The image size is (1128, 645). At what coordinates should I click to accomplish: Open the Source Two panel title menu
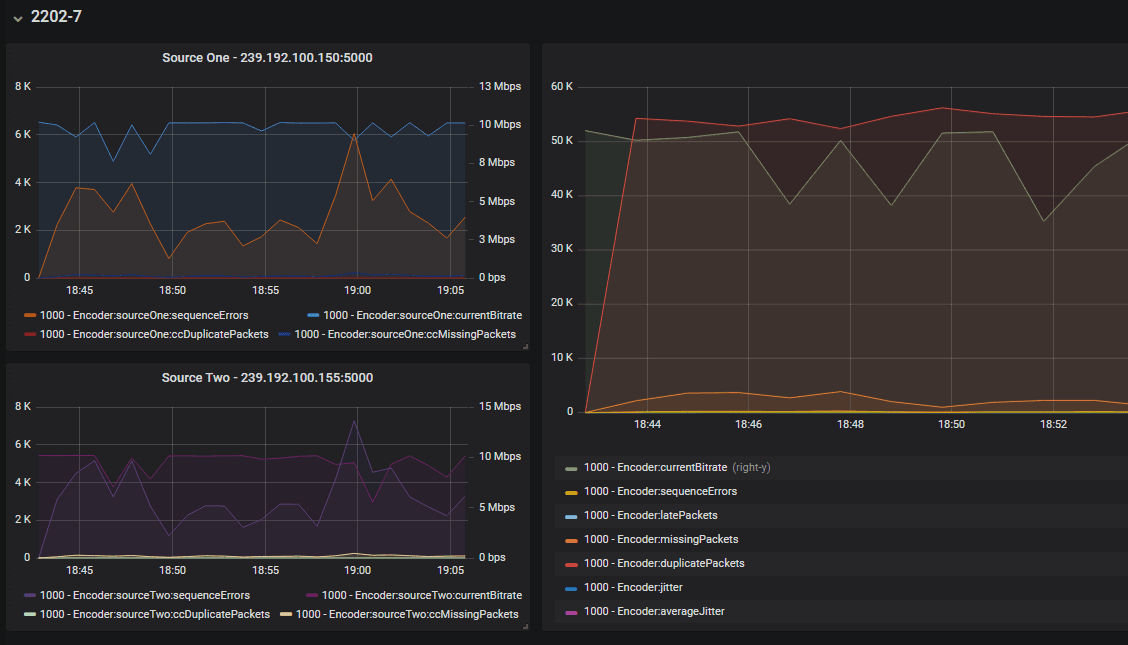click(267, 378)
